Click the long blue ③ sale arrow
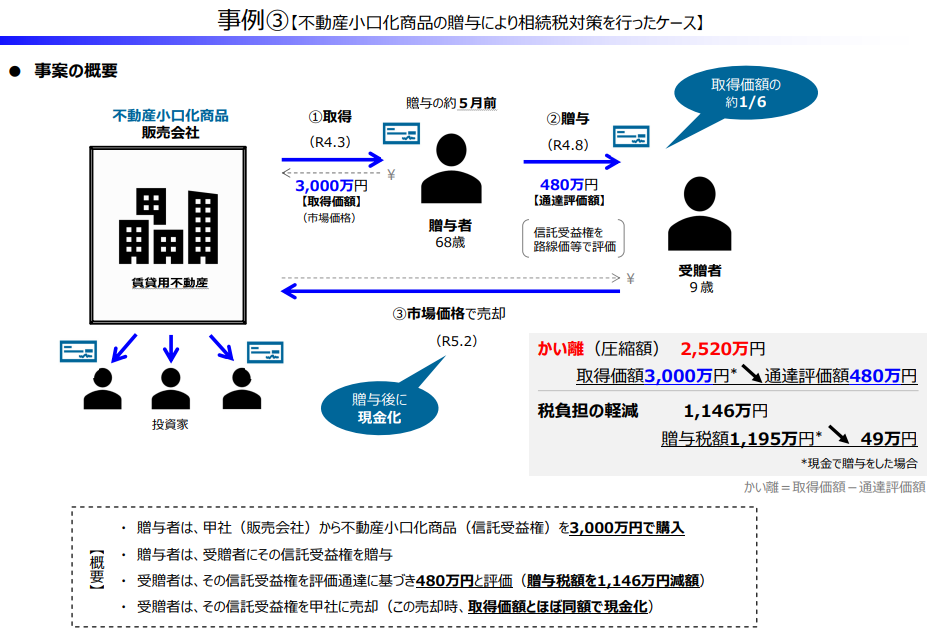 (450, 292)
